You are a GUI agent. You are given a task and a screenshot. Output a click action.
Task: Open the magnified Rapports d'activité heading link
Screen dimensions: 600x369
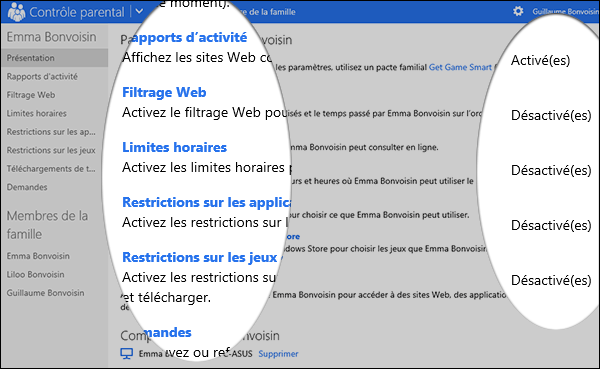tap(189, 38)
